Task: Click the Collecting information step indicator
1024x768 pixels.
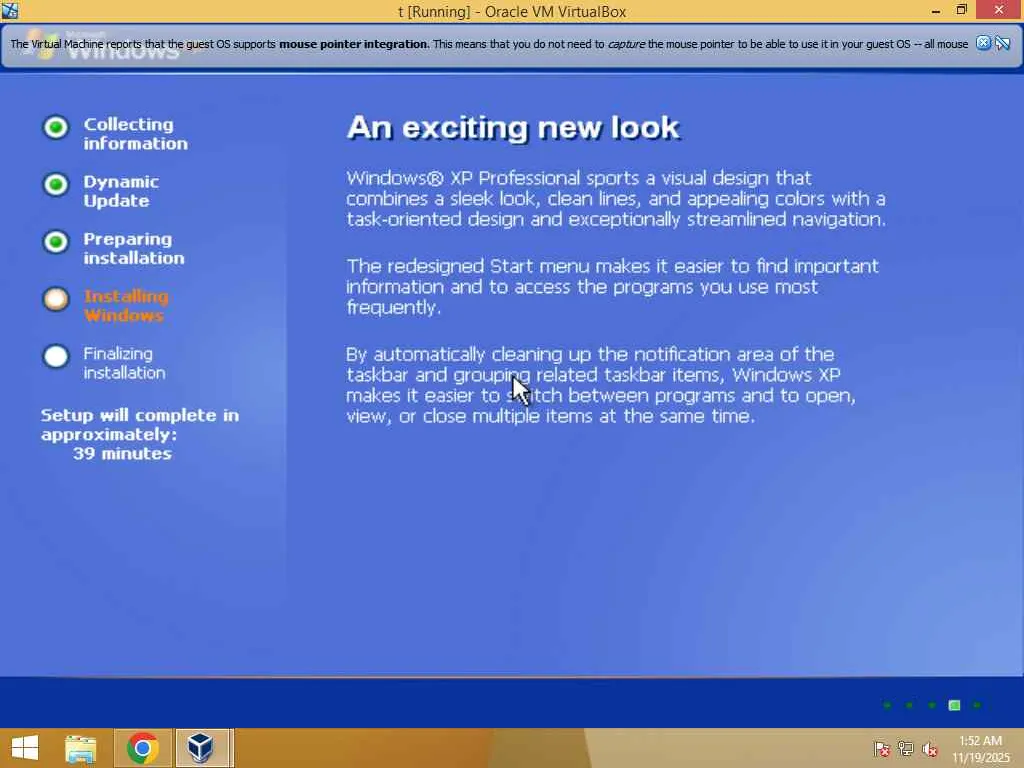Action: (x=56, y=127)
